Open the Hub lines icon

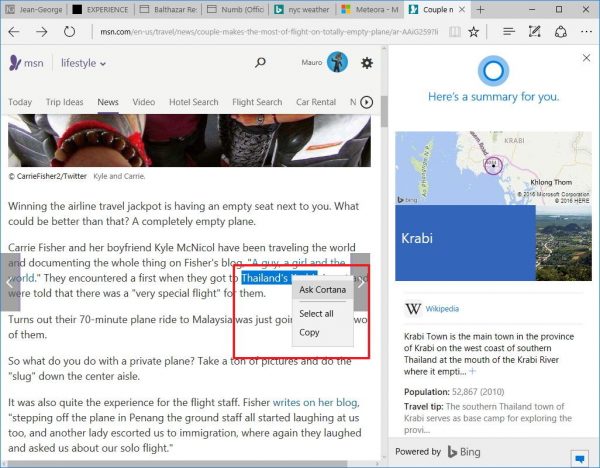click(x=509, y=32)
